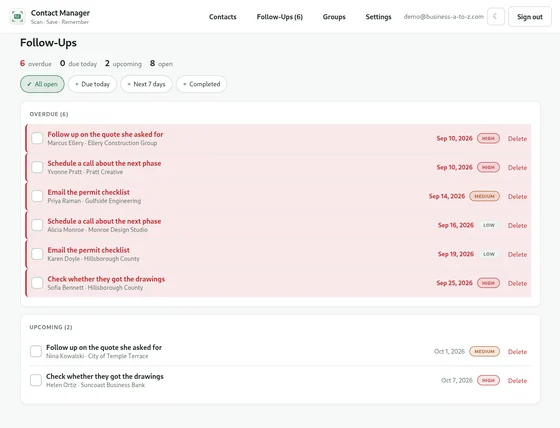Show Completed follow-ups

201,84
